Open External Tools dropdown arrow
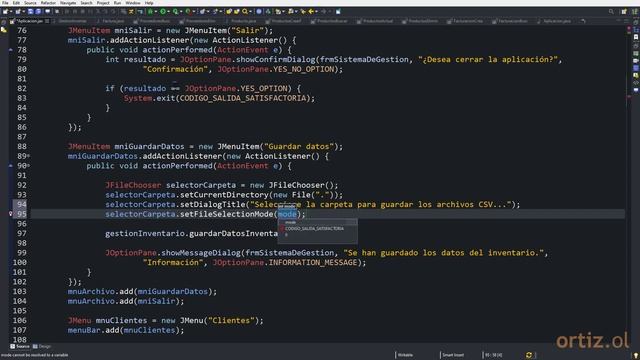This screenshot has width=640, height=360. click(x=193, y=11)
